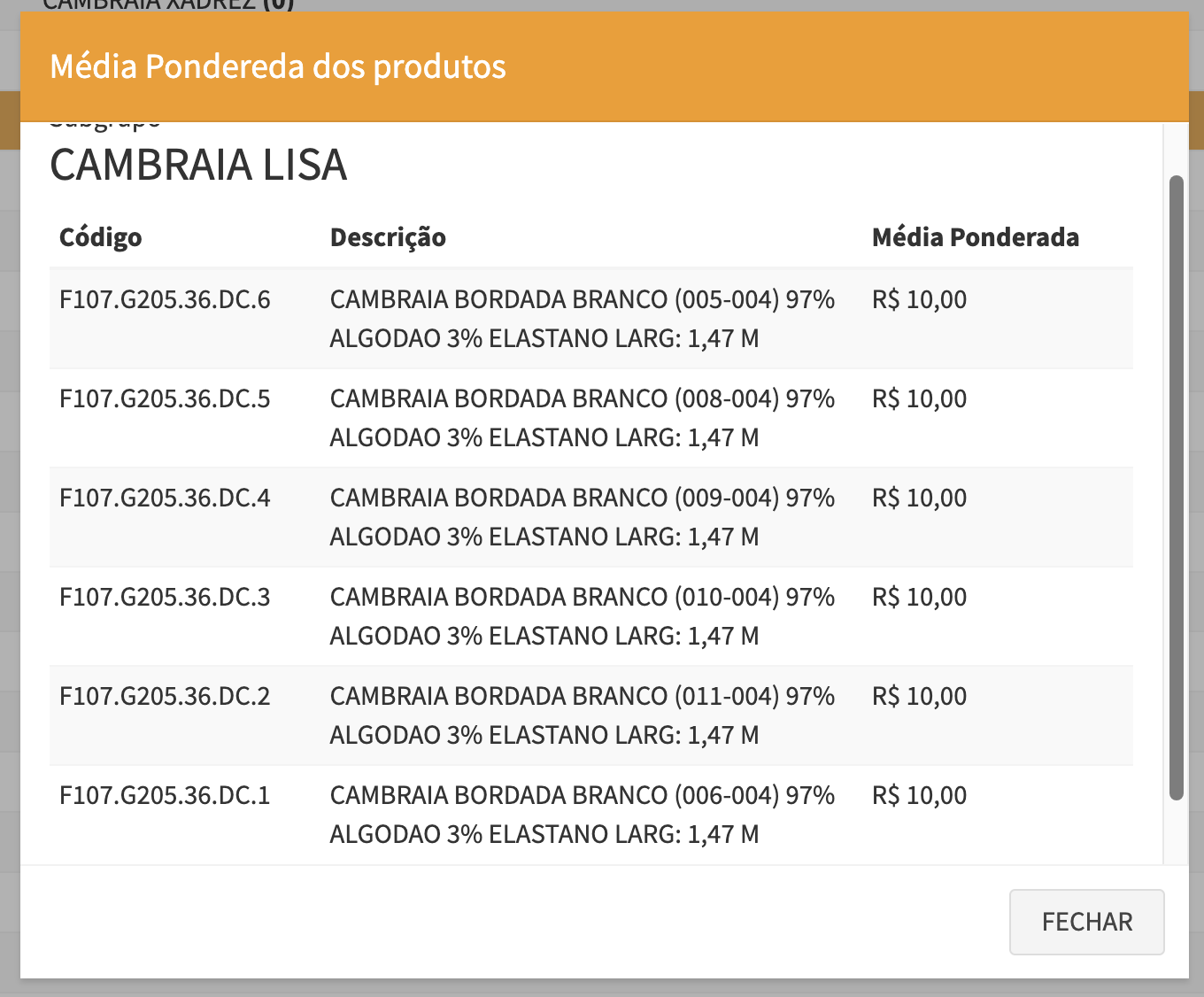This screenshot has height=997, width=1204.
Task: Click the R$ 10,00 value for F107.G205.36.DC.6
Action: click(x=919, y=300)
